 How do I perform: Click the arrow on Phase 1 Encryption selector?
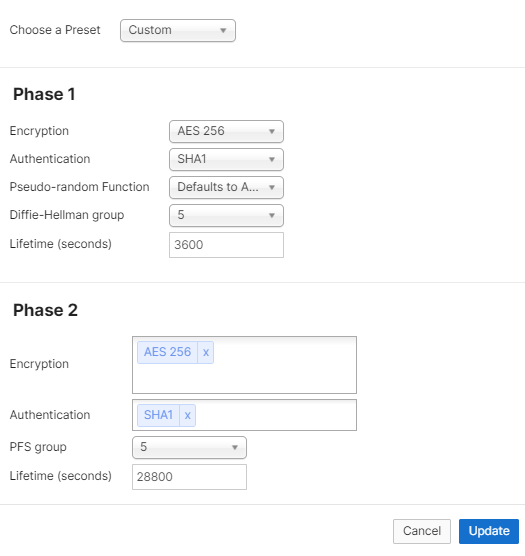coord(272,132)
